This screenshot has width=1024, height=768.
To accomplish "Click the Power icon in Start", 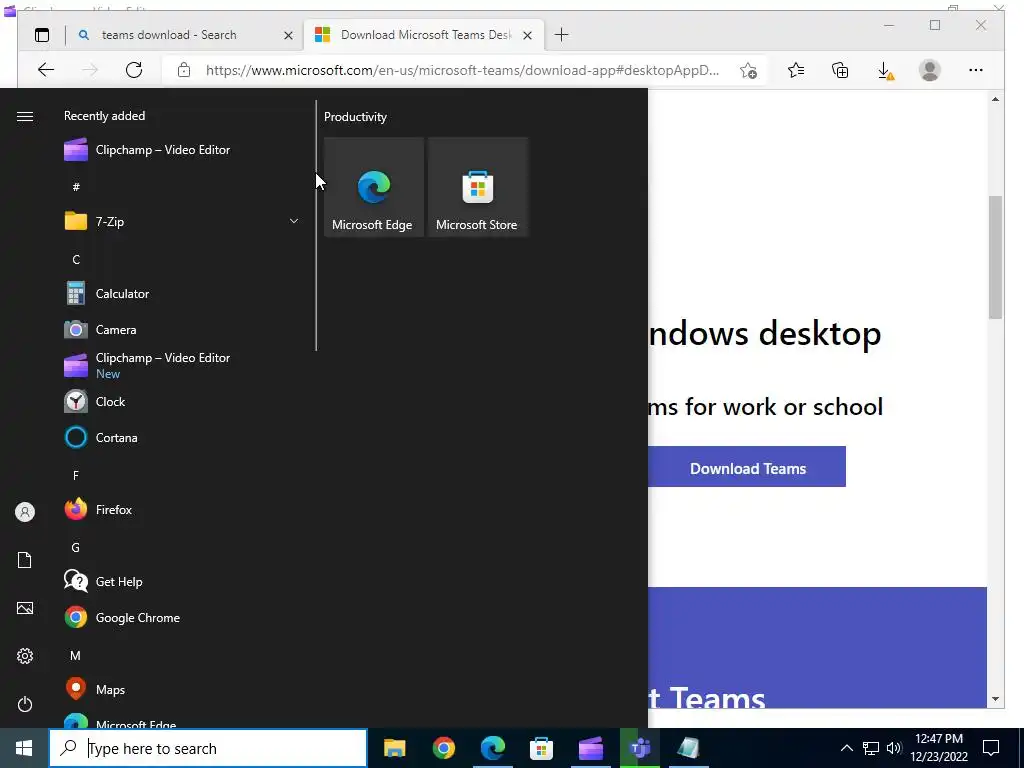I will pyautogui.click(x=25, y=704).
